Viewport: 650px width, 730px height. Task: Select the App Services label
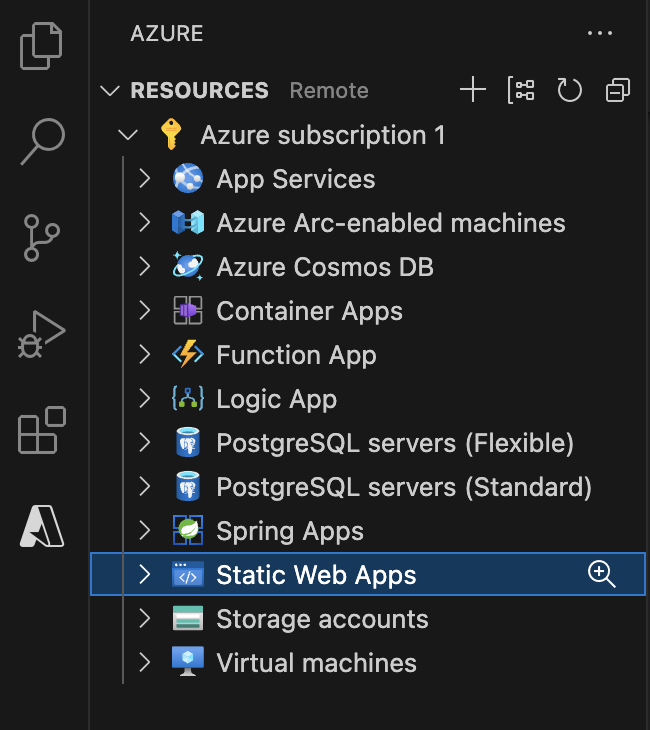(x=296, y=180)
